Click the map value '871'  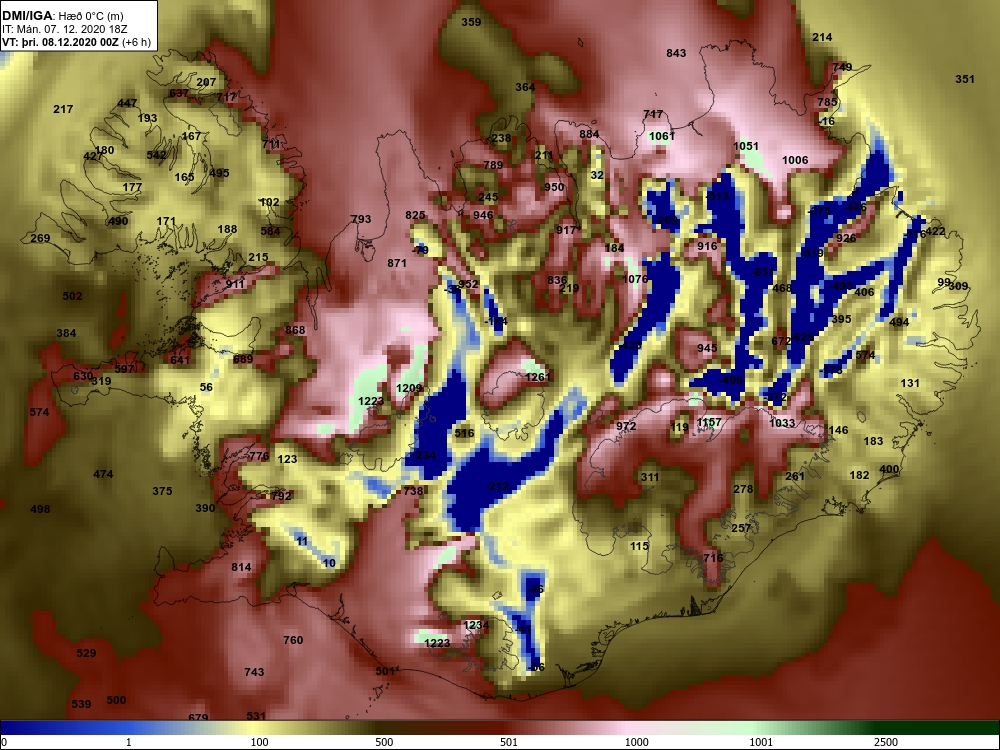[x=397, y=263]
